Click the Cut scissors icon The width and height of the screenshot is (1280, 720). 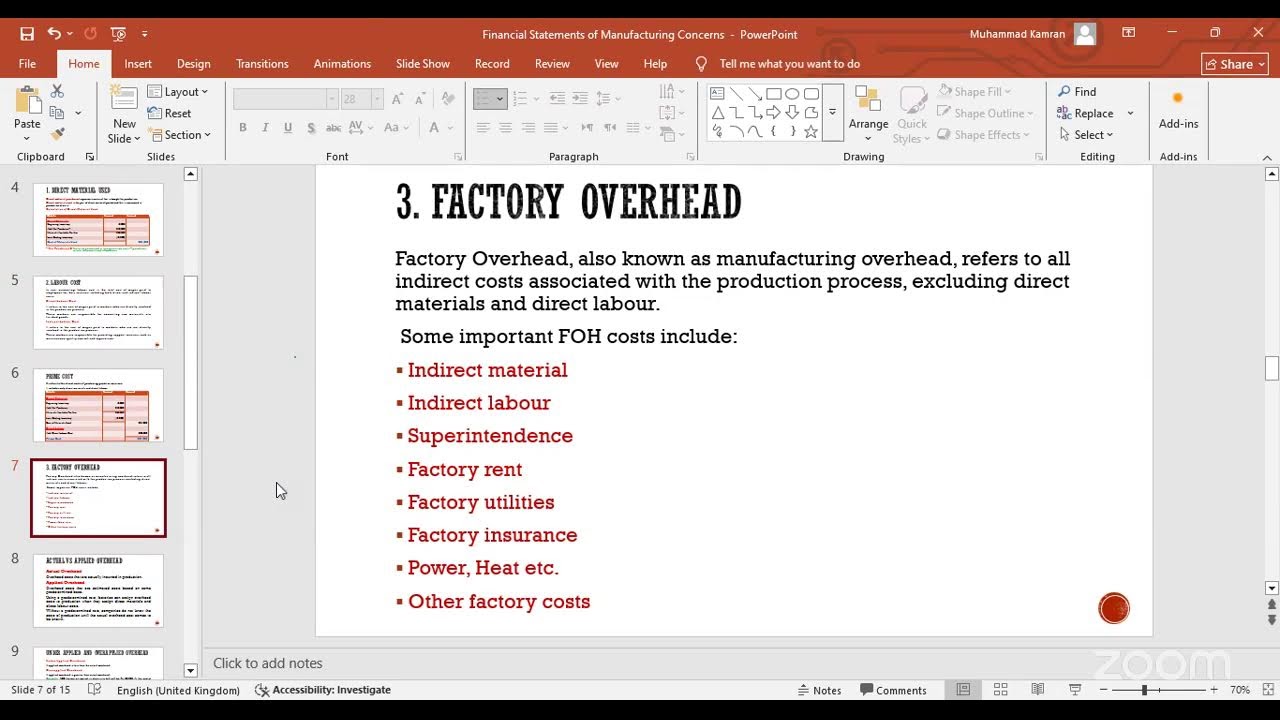coord(57,92)
